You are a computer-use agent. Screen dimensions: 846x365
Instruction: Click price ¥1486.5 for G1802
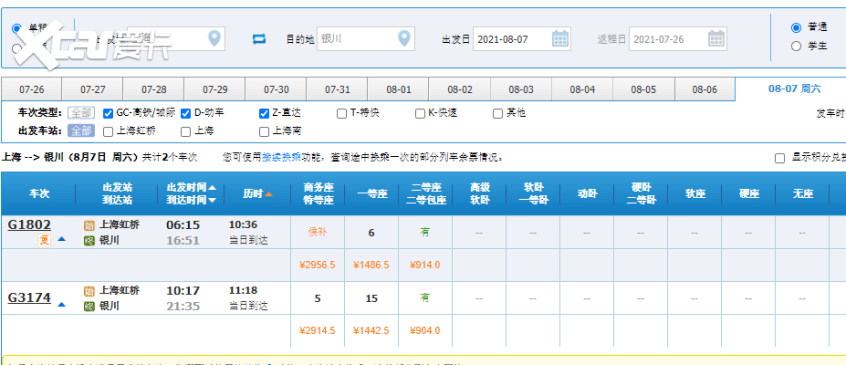371,265
